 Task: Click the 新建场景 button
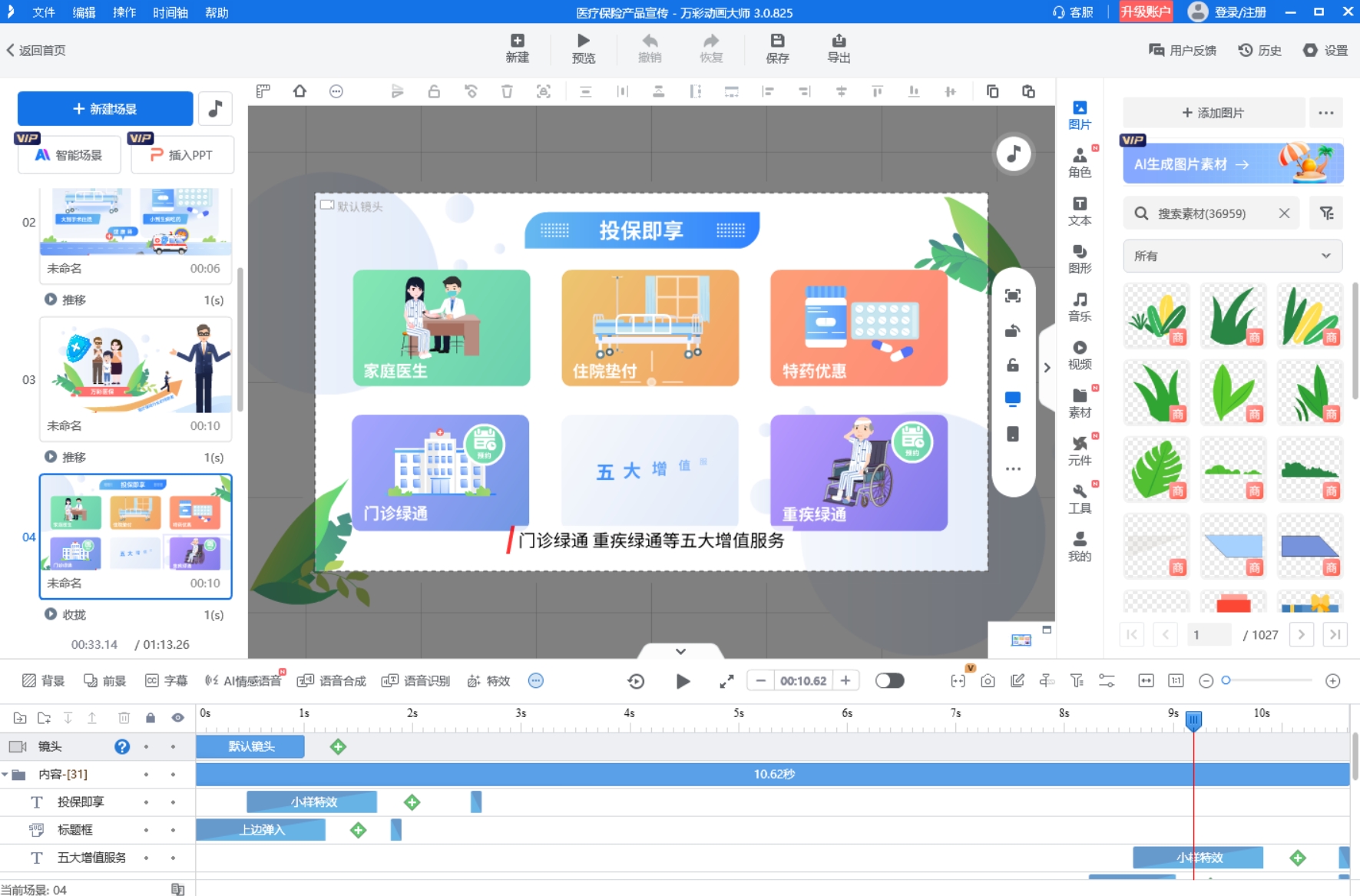pos(105,109)
